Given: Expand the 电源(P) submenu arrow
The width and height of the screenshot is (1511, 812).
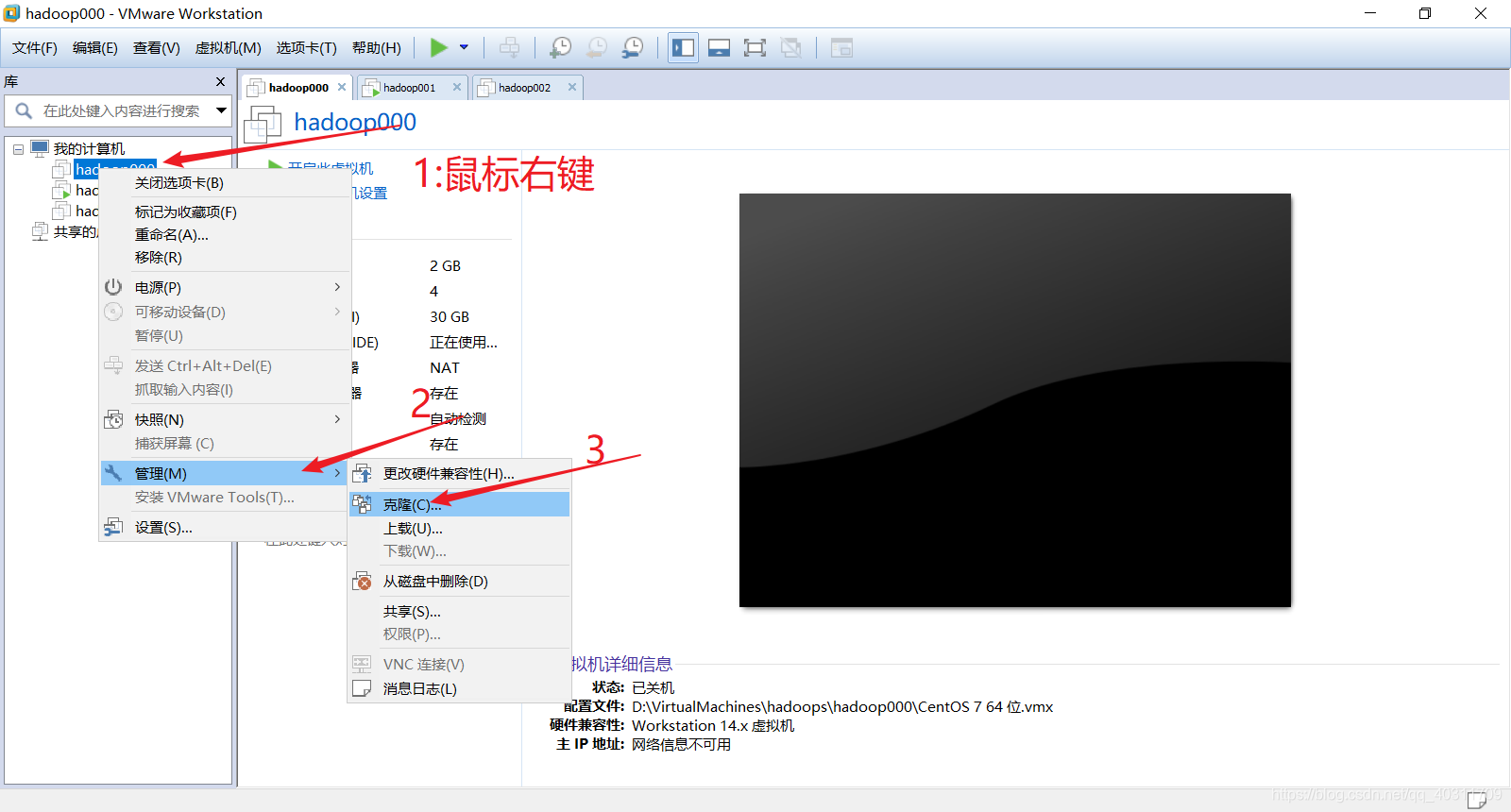Looking at the screenshot, I should click(337, 287).
